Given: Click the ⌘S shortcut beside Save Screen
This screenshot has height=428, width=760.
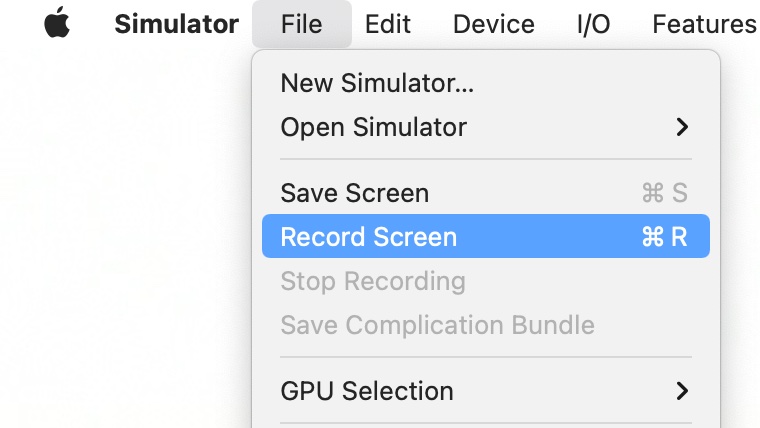Looking at the screenshot, I should pos(664,193).
